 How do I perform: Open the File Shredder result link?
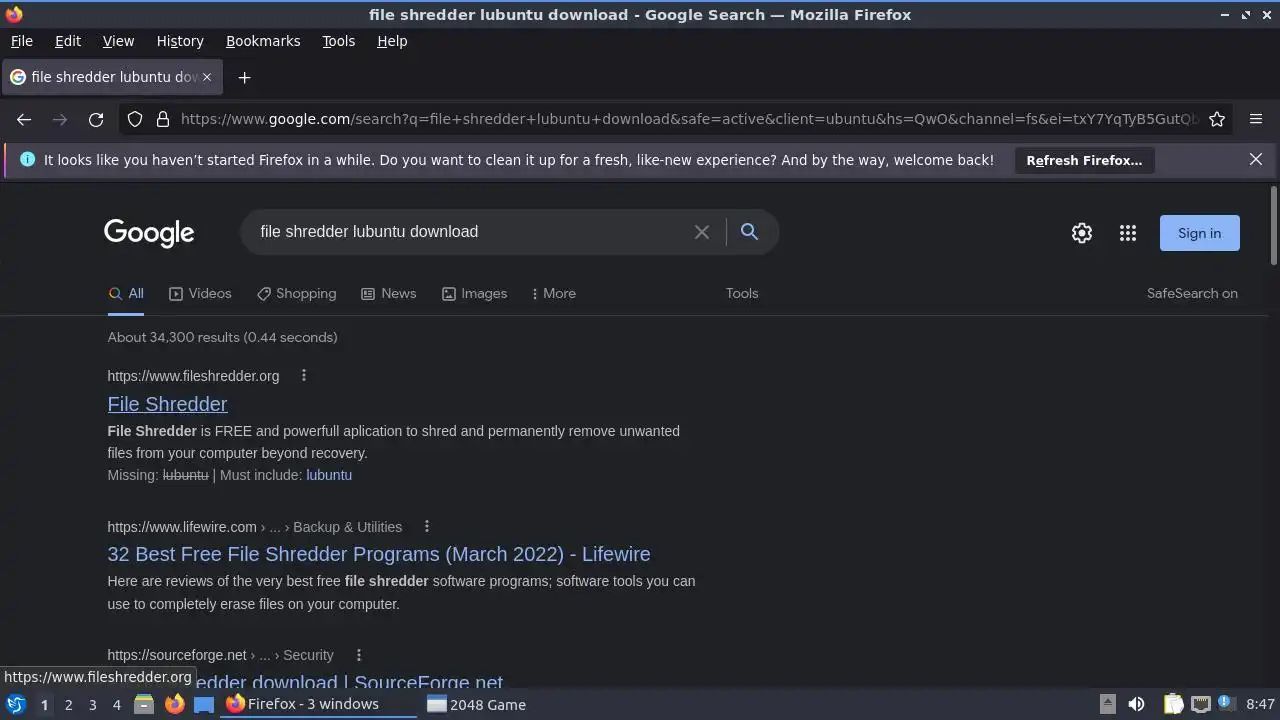[x=167, y=404]
